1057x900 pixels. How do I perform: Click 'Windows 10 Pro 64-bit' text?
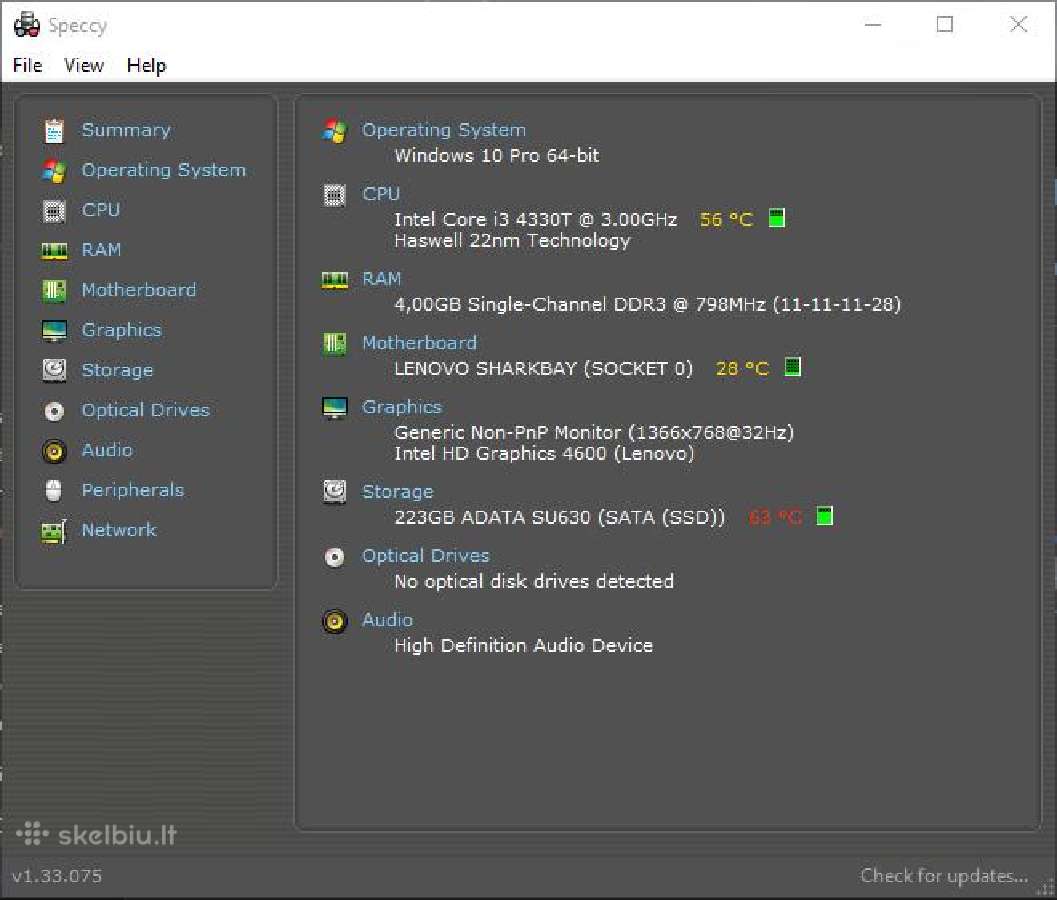(x=497, y=156)
